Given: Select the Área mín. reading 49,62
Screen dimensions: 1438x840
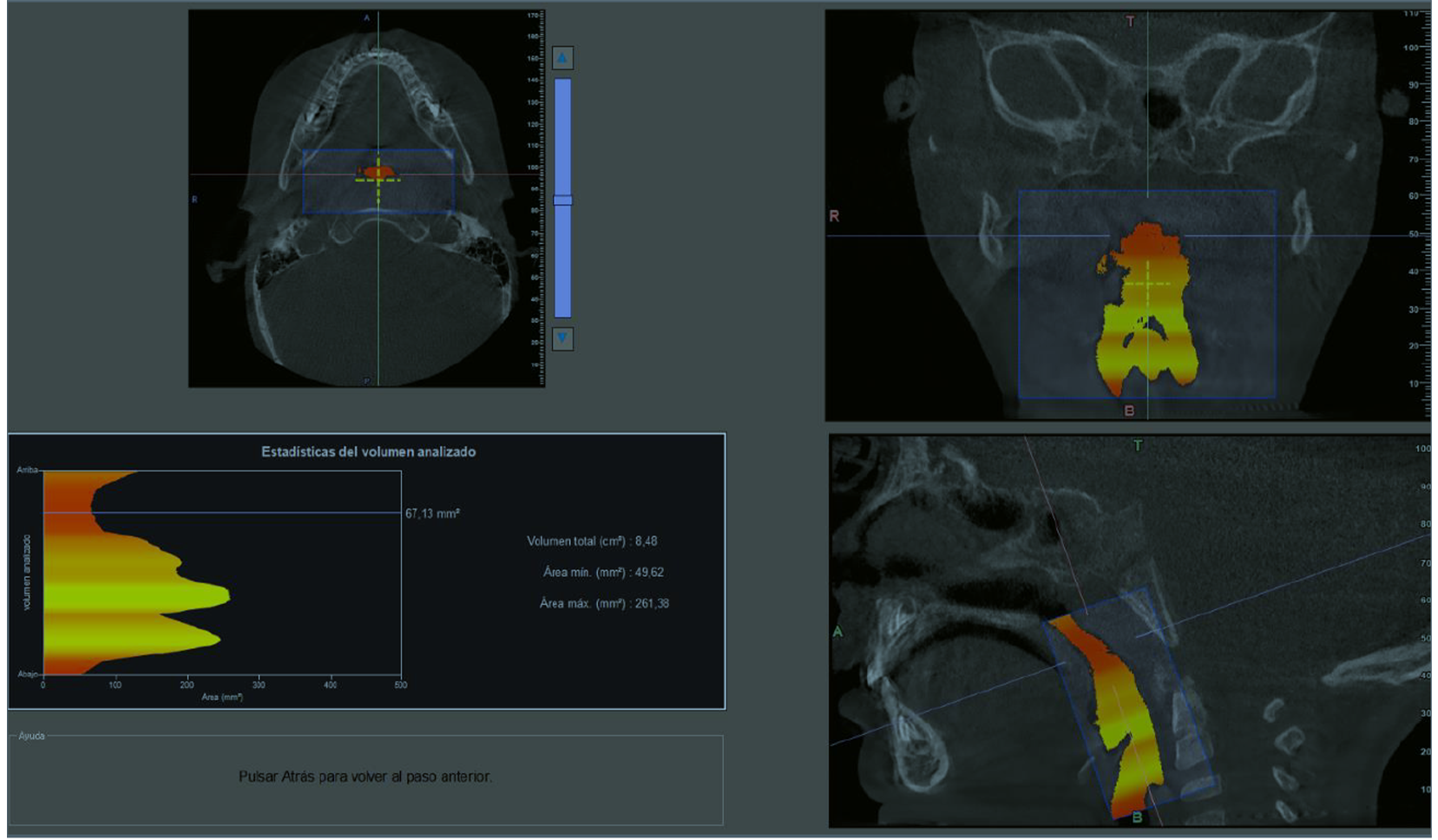Looking at the screenshot, I should click(648, 573).
